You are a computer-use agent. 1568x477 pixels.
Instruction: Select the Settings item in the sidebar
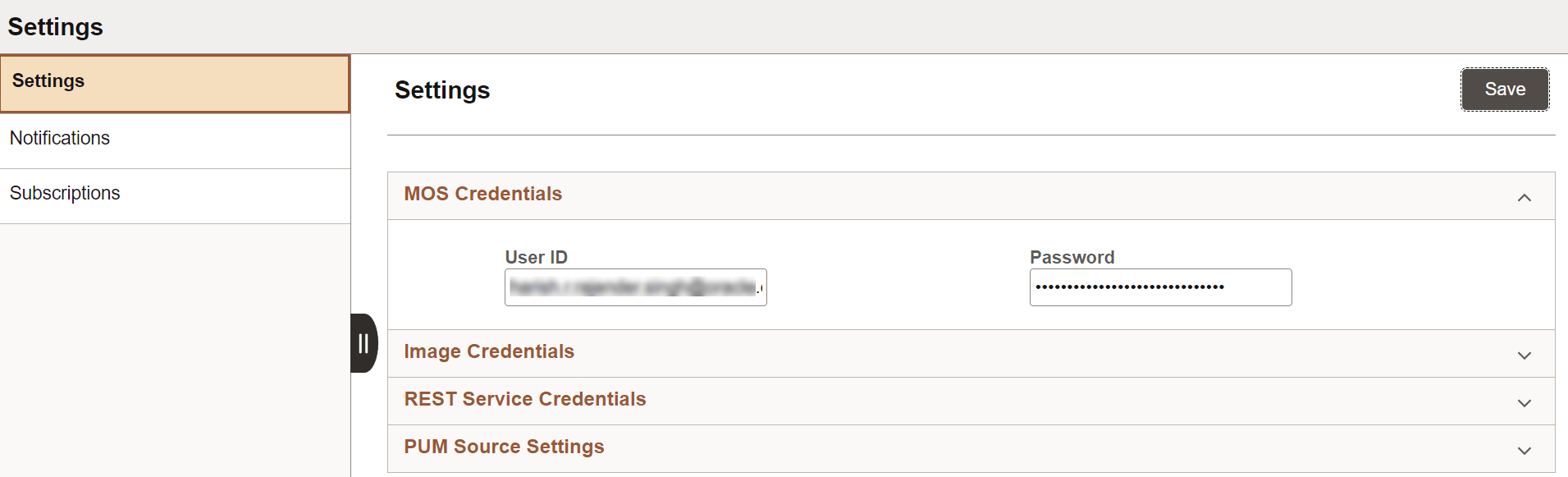coord(48,80)
